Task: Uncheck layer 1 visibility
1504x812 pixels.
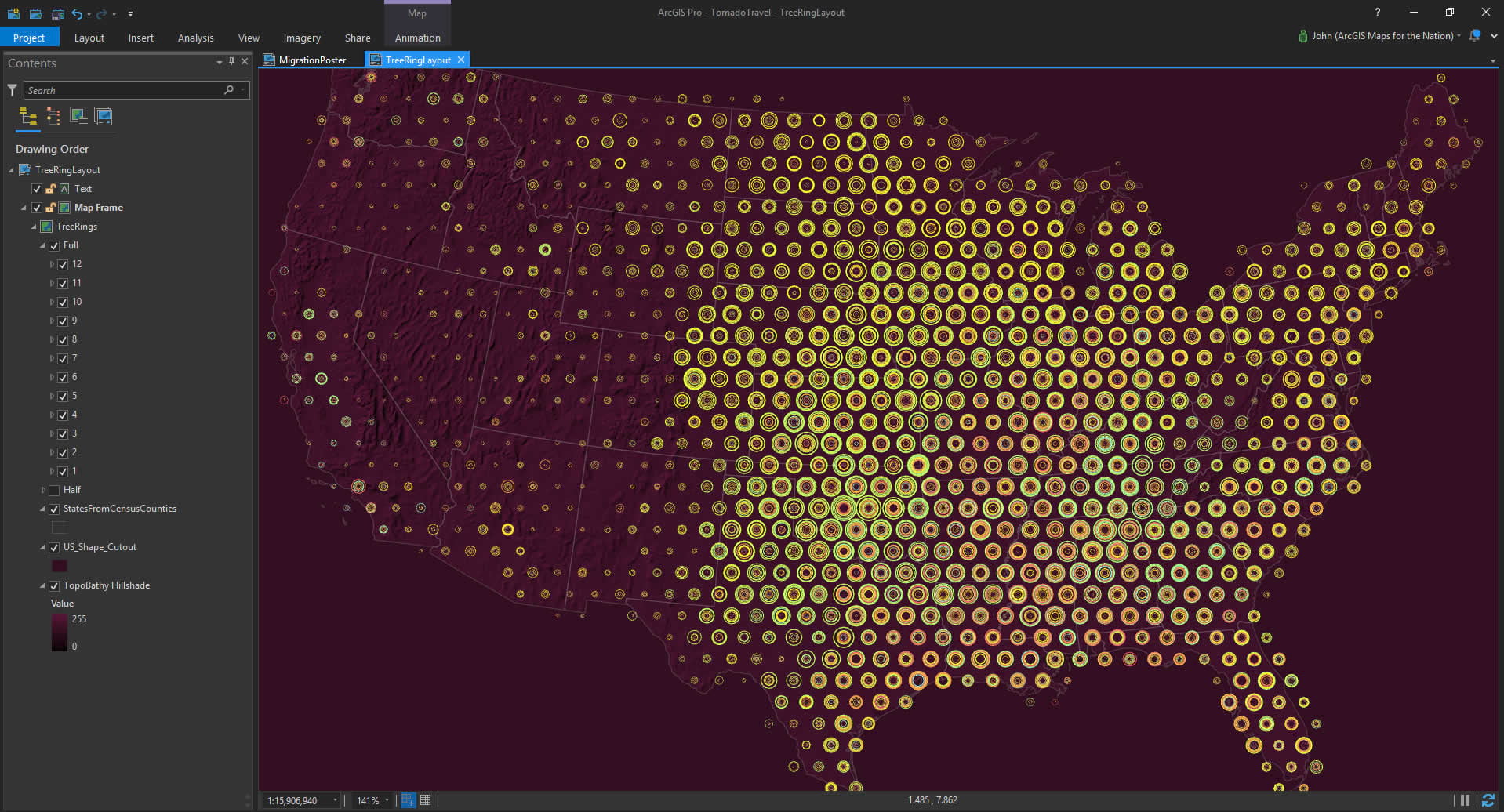Action: 63,471
